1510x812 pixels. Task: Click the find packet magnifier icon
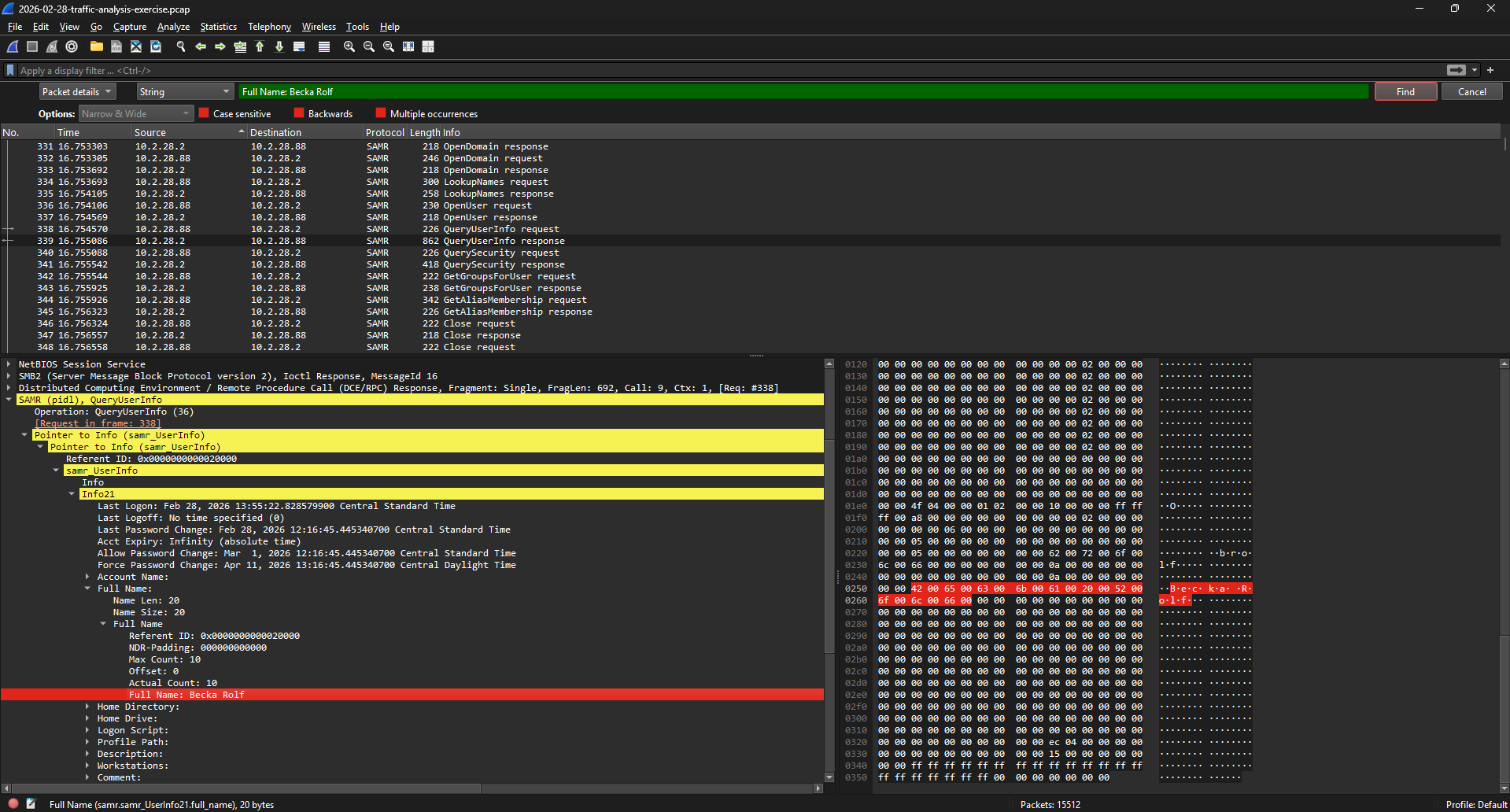pos(181,46)
